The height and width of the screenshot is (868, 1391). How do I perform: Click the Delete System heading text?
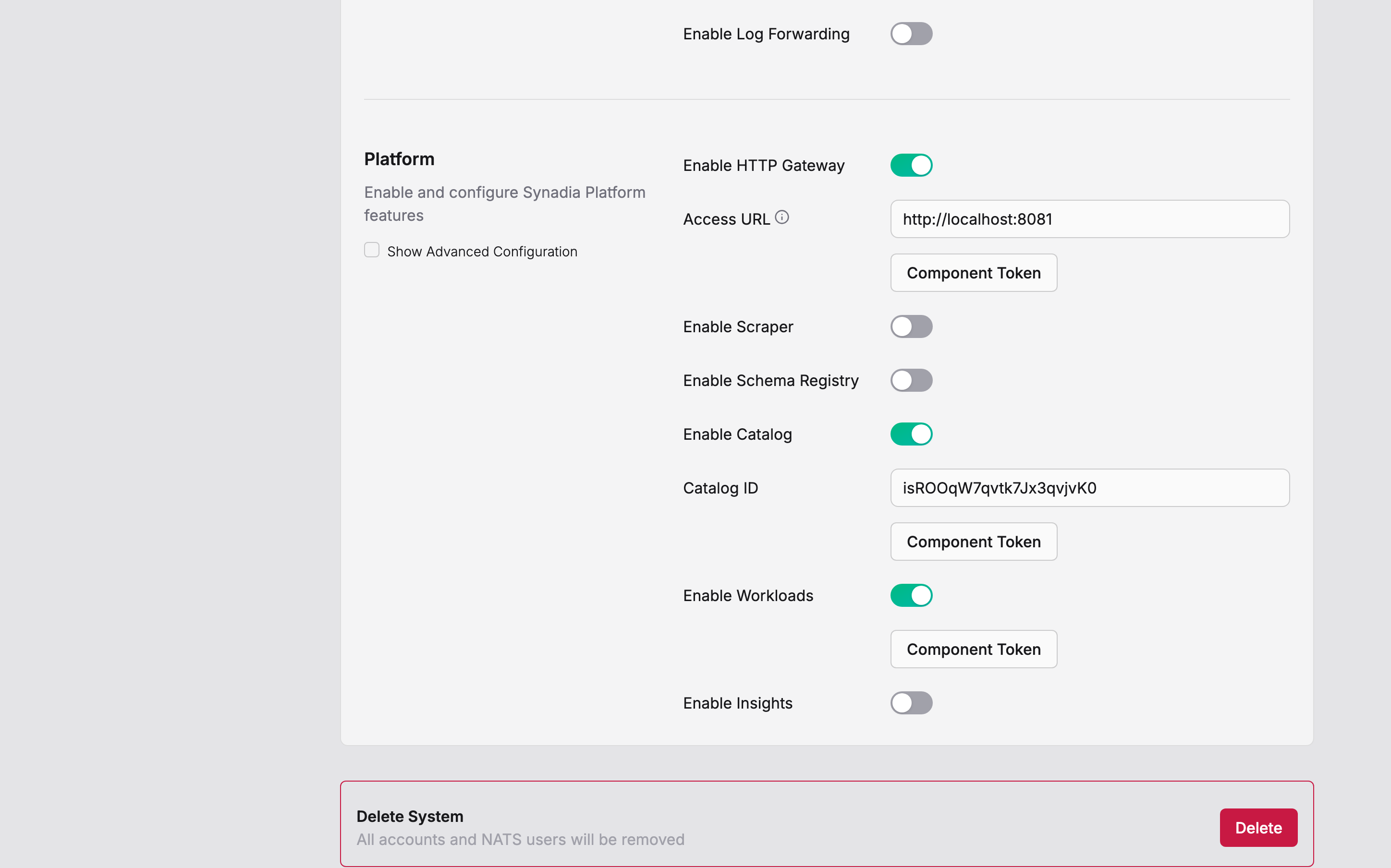point(410,816)
